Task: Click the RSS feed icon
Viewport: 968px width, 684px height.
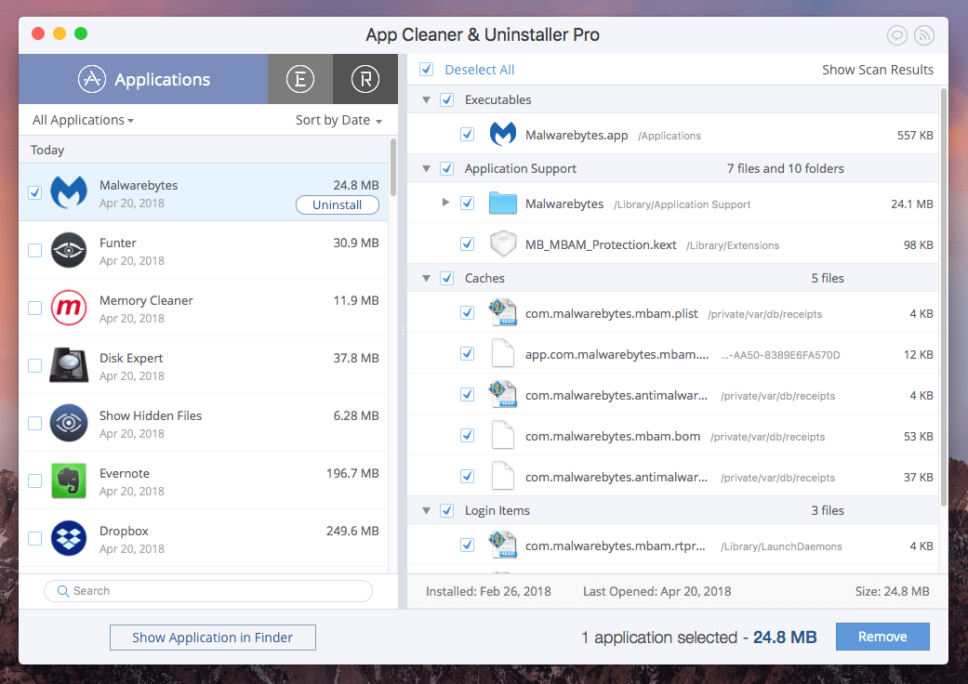Action: (924, 35)
